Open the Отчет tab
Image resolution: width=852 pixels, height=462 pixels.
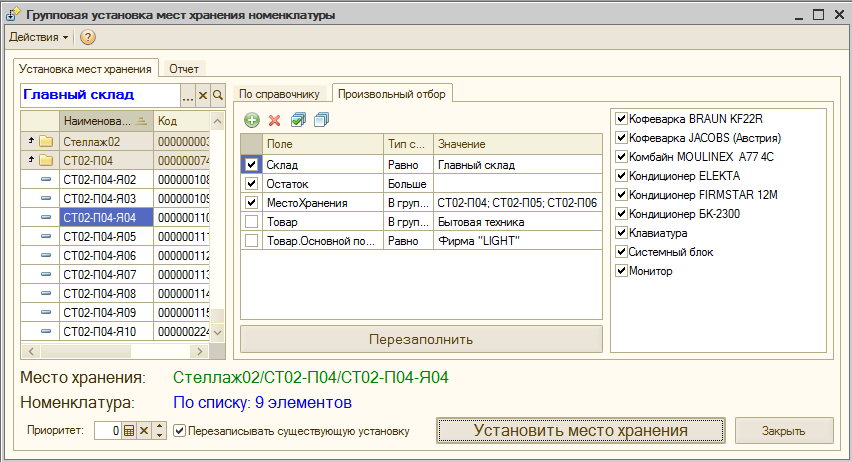click(184, 69)
